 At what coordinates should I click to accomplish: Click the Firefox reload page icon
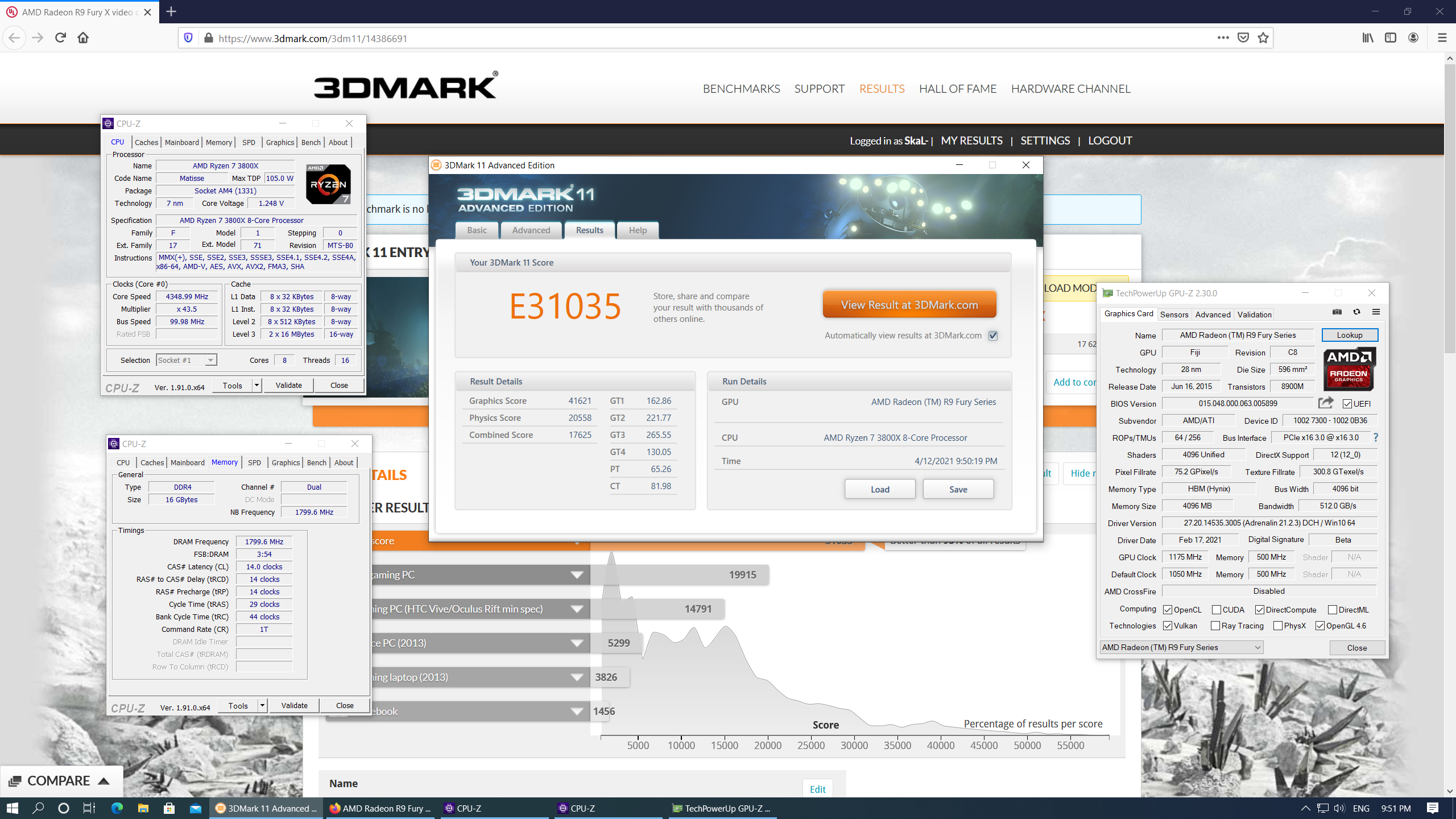pos(60,38)
